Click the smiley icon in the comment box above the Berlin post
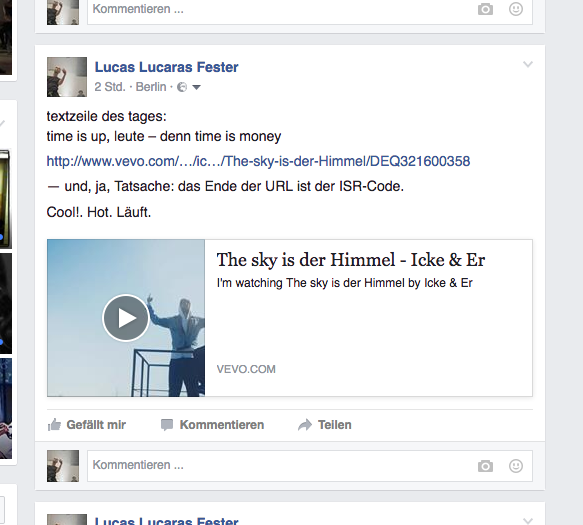Image resolution: width=583 pixels, height=525 pixels. click(x=516, y=9)
